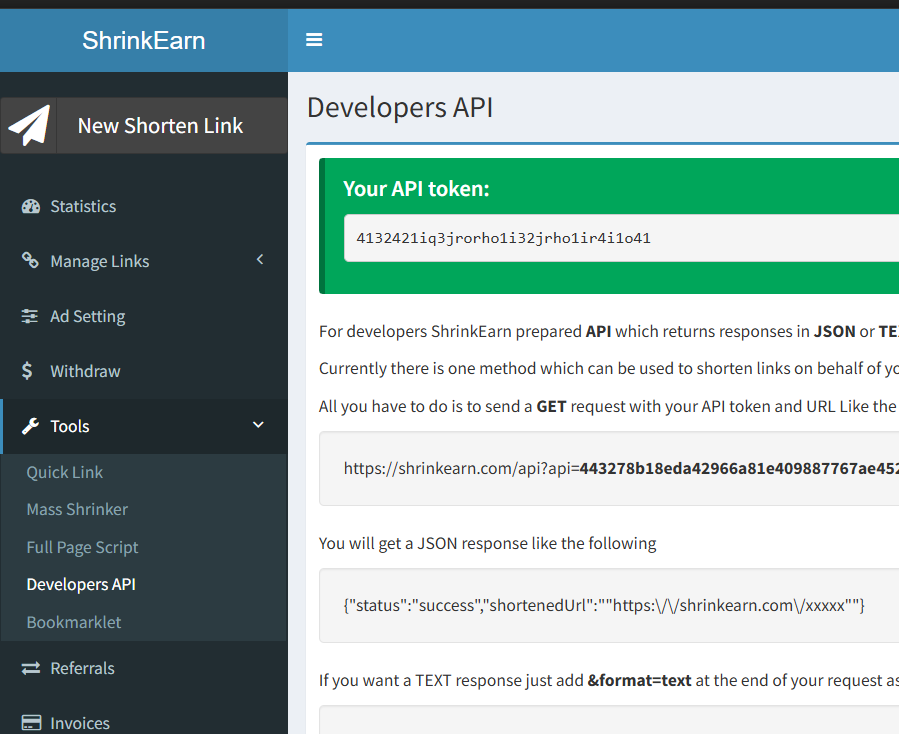This screenshot has height=734, width=899.
Task: Click the Ad Setting sliders icon
Action: 30,316
